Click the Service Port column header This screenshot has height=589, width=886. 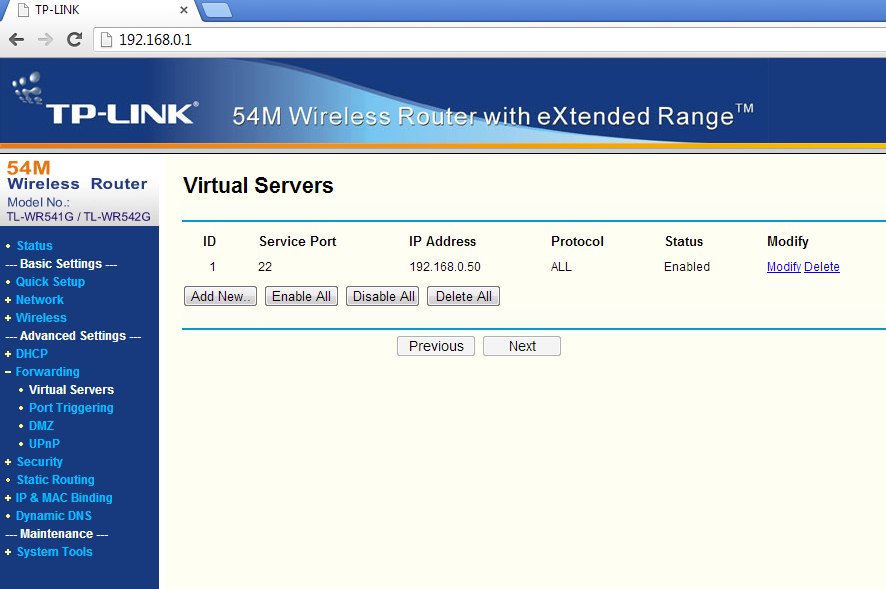point(297,241)
